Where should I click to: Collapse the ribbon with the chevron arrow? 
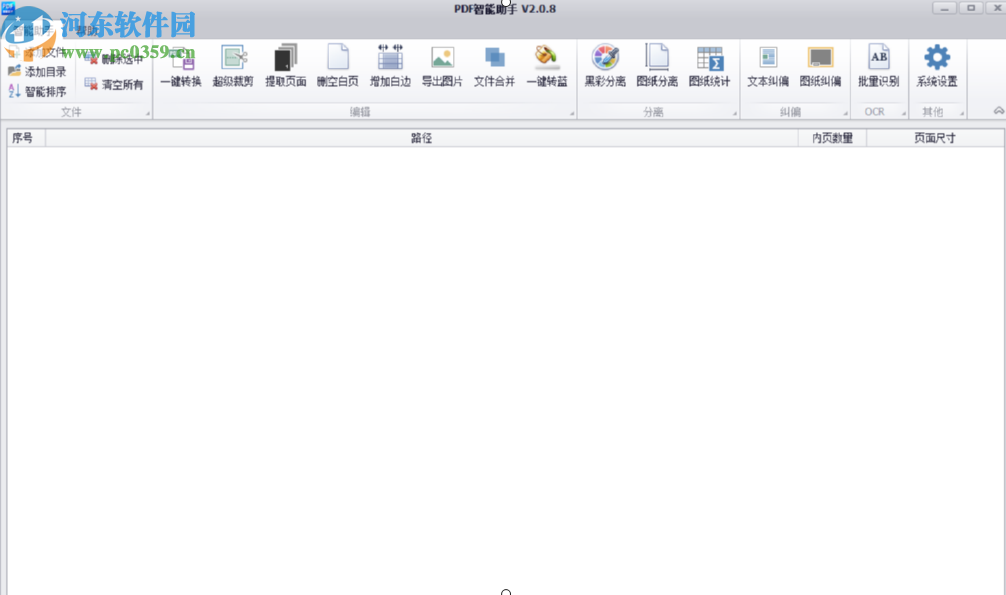[996, 110]
